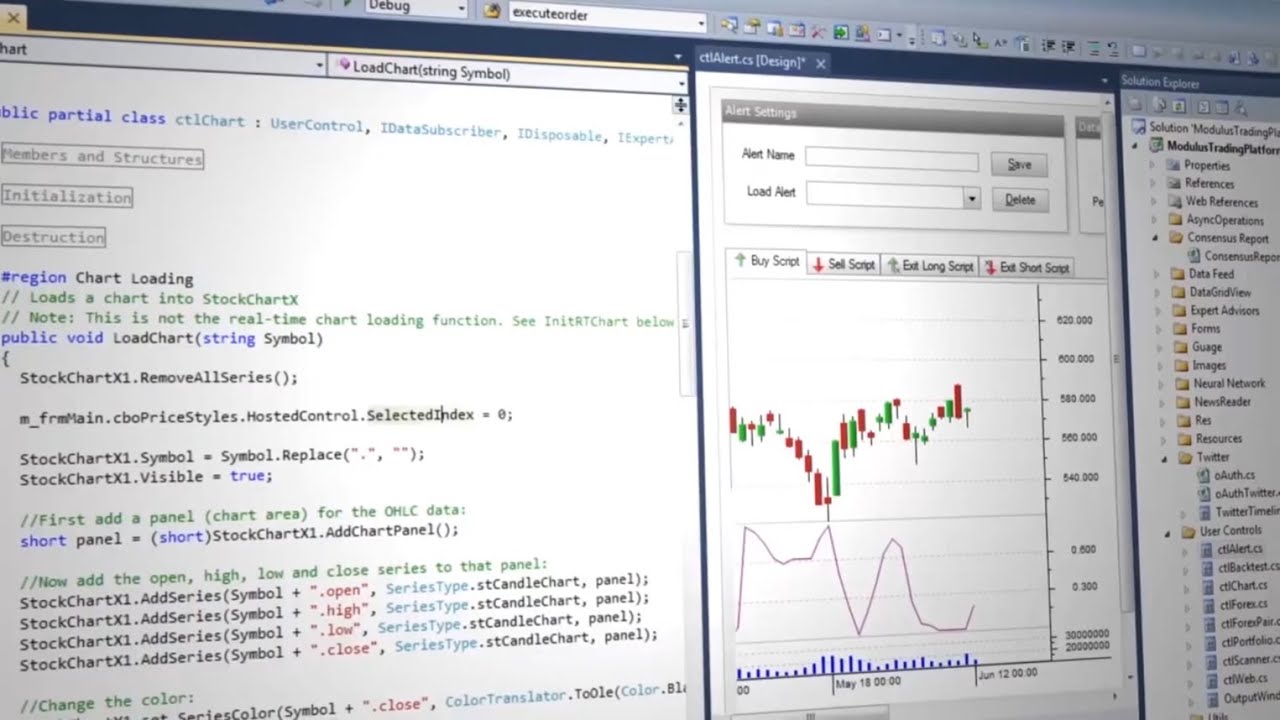The height and width of the screenshot is (720, 1280).
Task: Select ctlAlert.cs in Solution Explorer
Action: click(x=1240, y=549)
